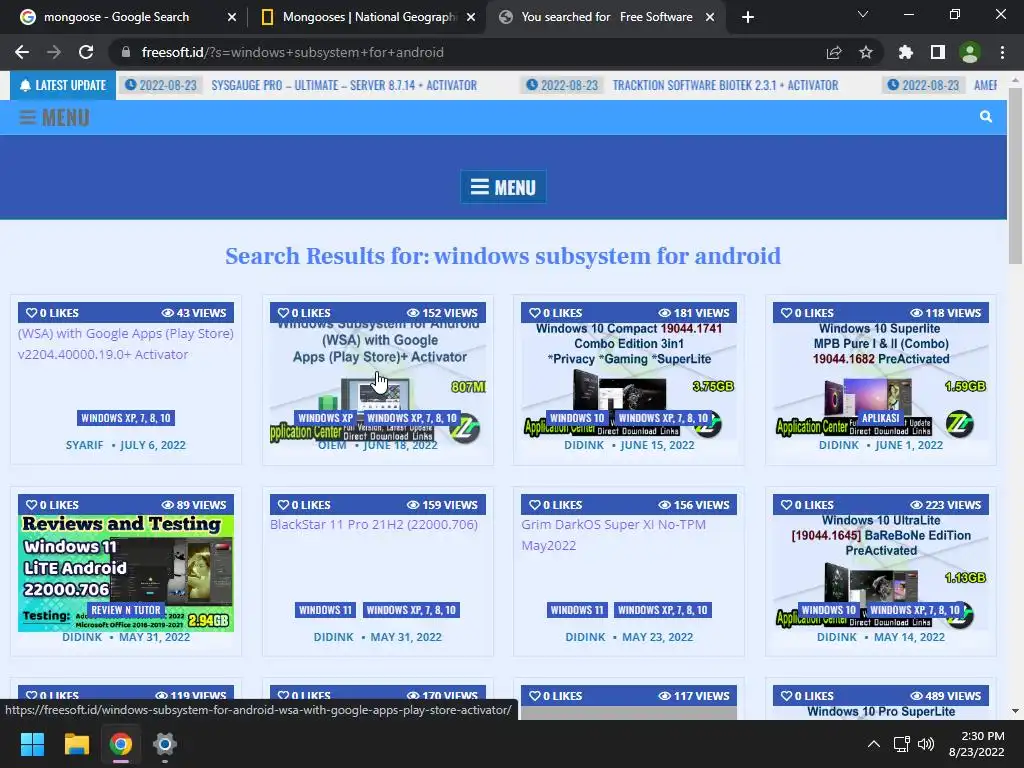Bookmark this page with the star icon
This screenshot has height=768, width=1024.
click(x=865, y=52)
